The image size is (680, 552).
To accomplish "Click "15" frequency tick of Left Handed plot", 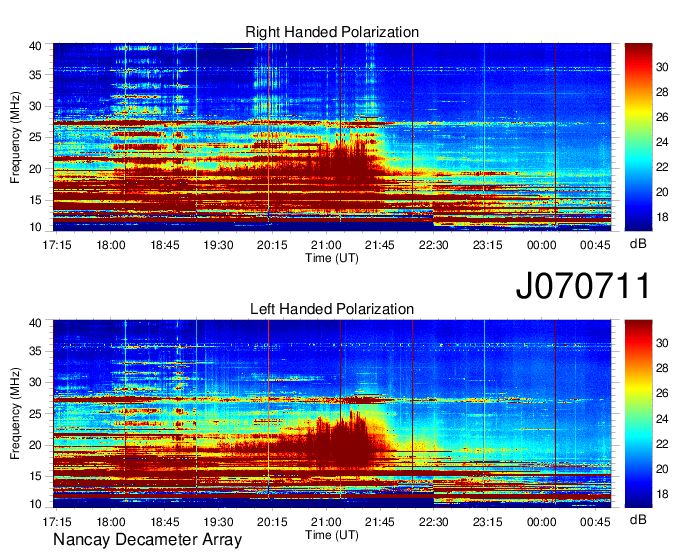I will pyautogui.click(x=35, y=476).
